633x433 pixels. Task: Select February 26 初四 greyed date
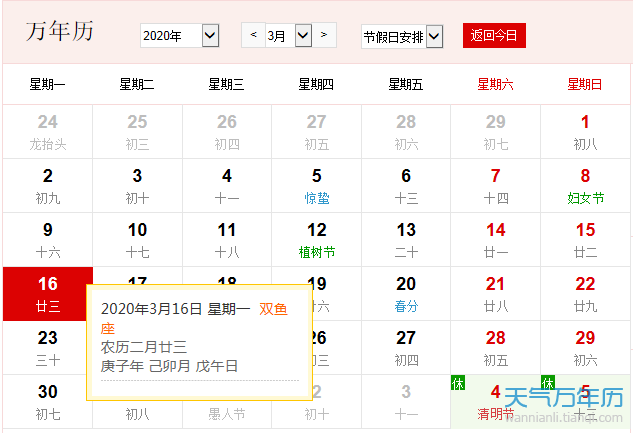(x=227, y=132)
